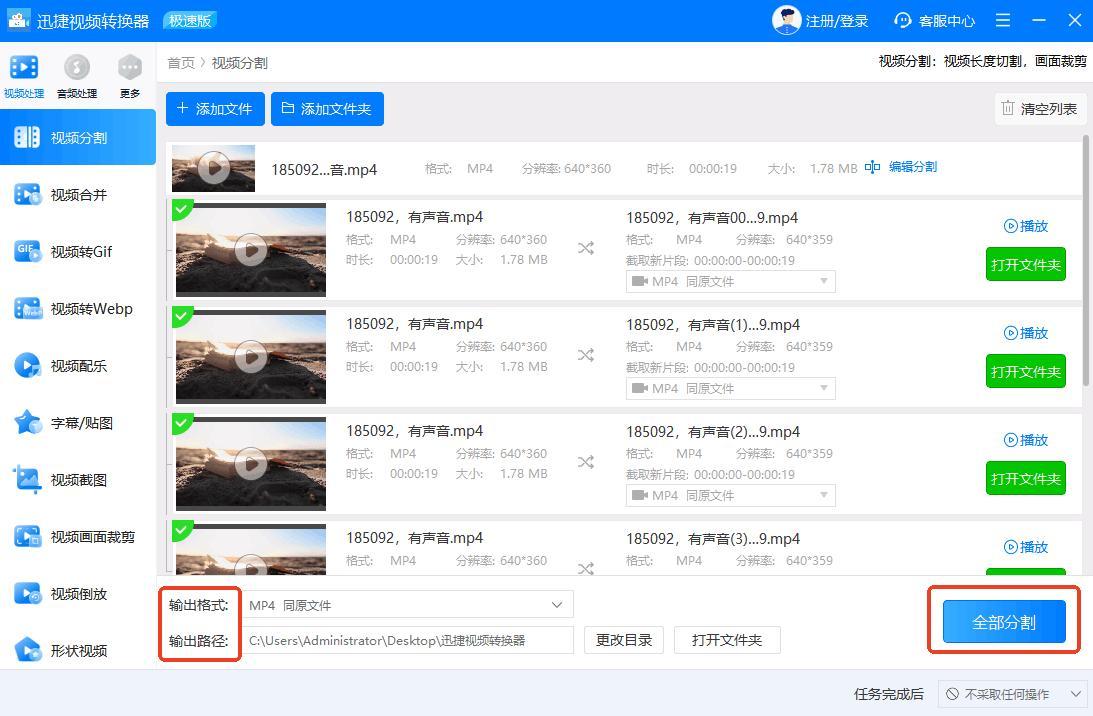The height and width of the screenshot is (716, 1093).
Task: Click the 输出路径 output path field
Action: coord(410,640)
